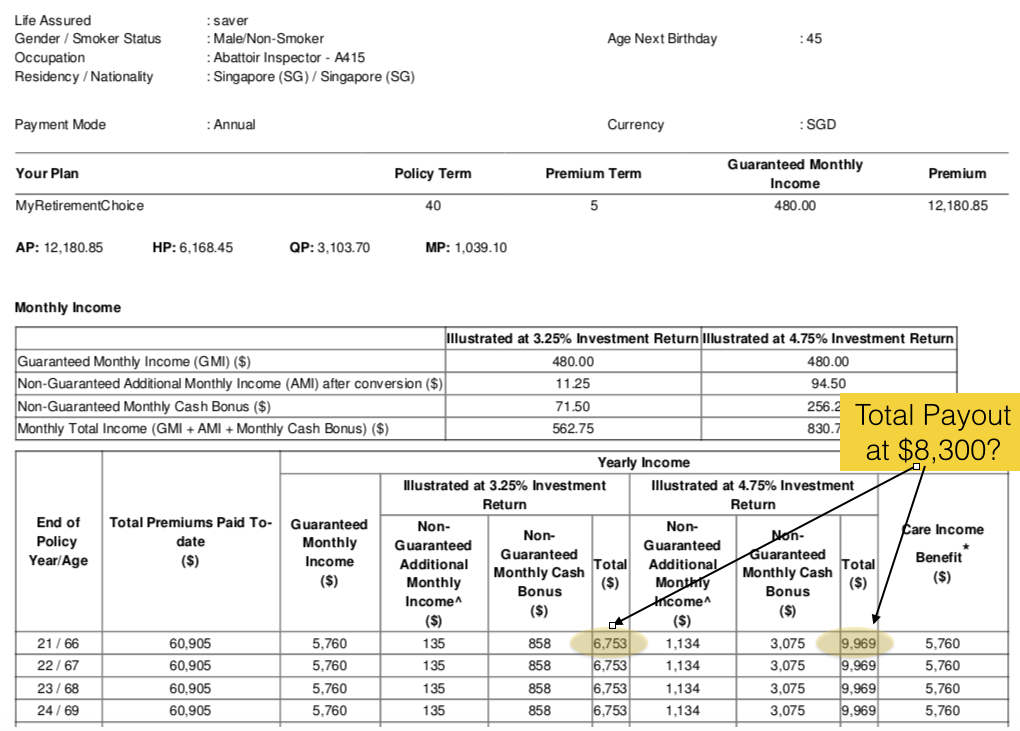Select the MP: 1,039.10 premium value

tap(466, 248)
